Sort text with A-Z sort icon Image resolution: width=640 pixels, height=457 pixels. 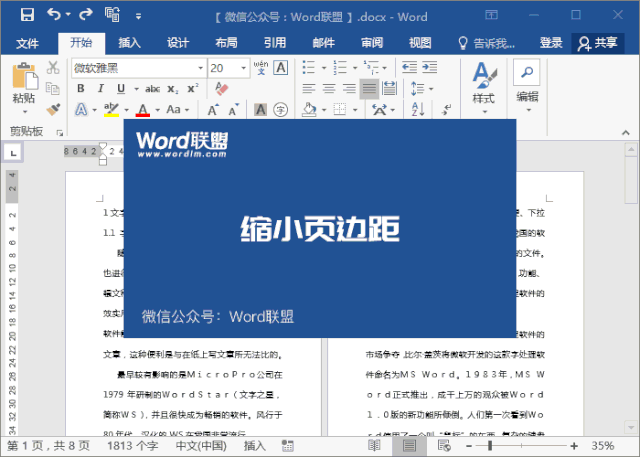click(x=418, y=109)
